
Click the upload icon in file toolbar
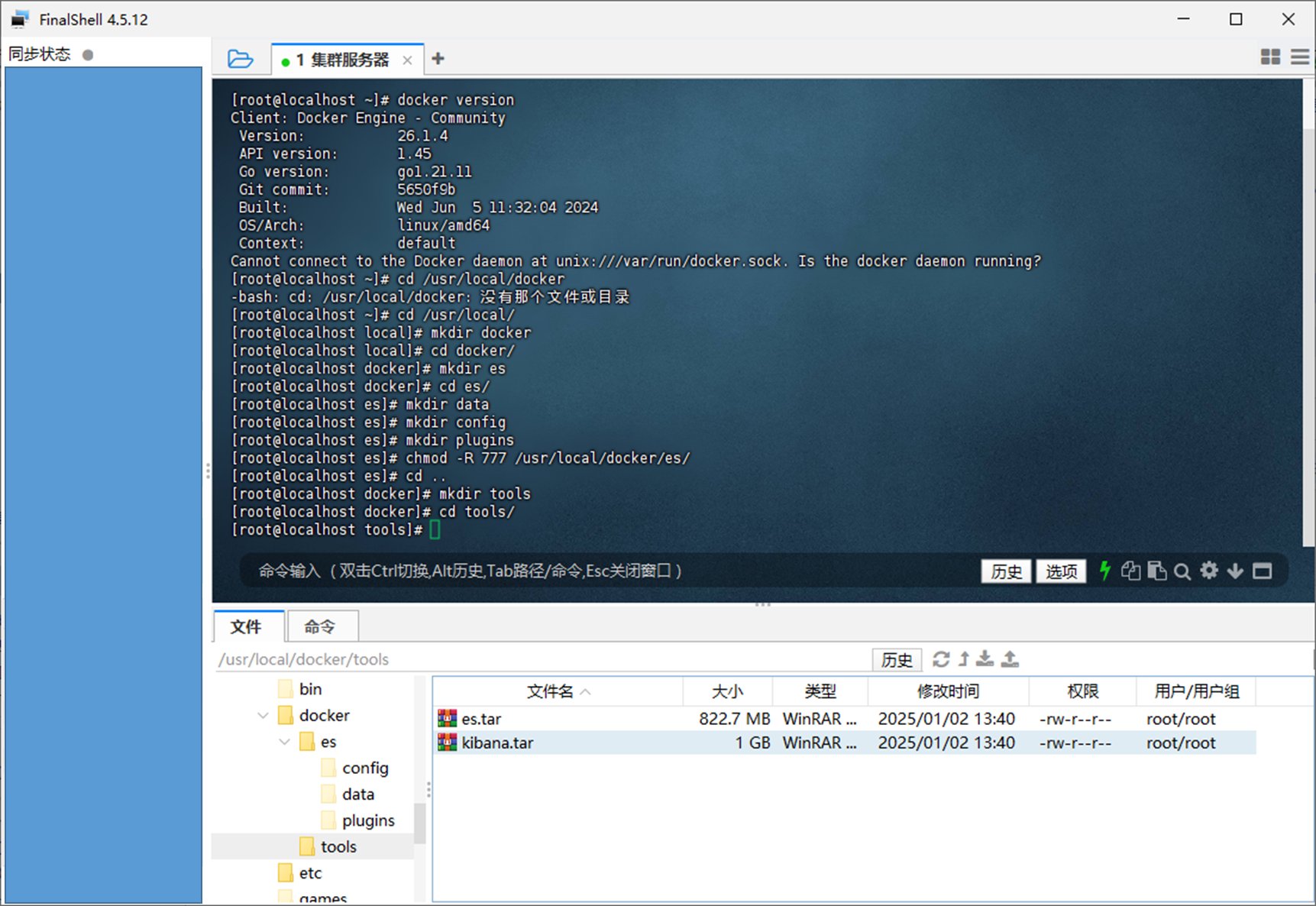1010,659
